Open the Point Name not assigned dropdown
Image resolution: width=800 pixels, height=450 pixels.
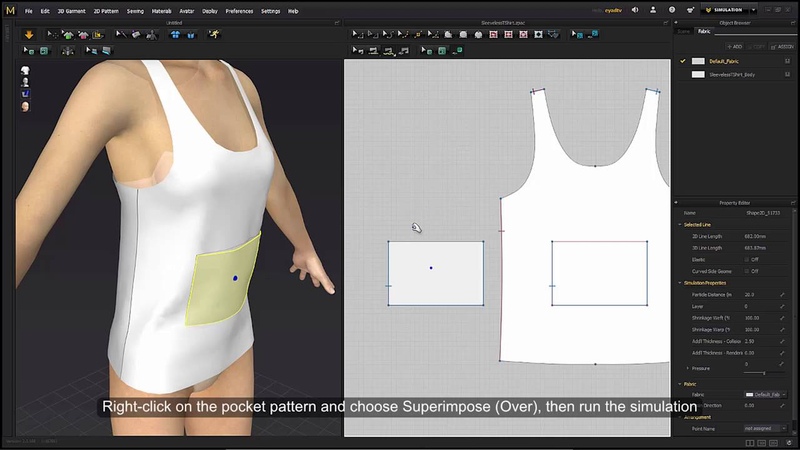coord(765,429)
